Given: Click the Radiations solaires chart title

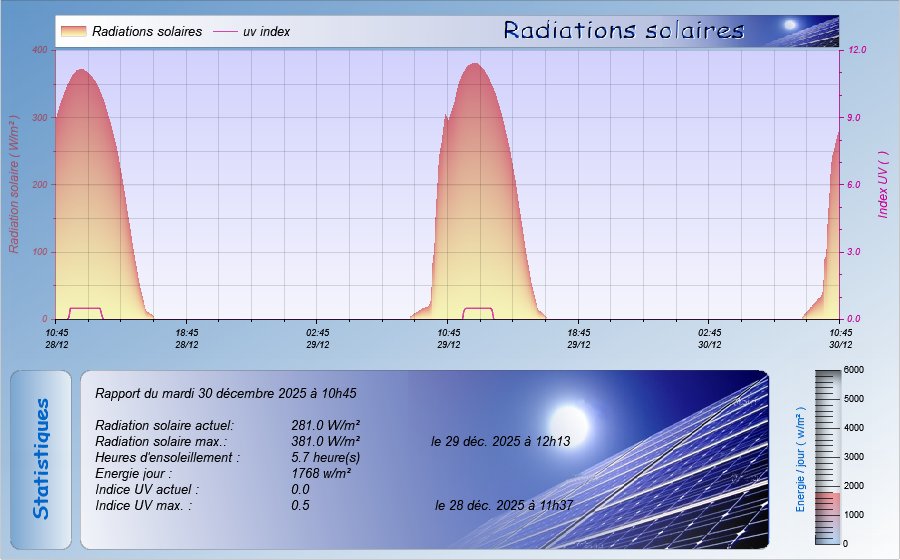Looking at the screenshot, I should coord(623,31).
